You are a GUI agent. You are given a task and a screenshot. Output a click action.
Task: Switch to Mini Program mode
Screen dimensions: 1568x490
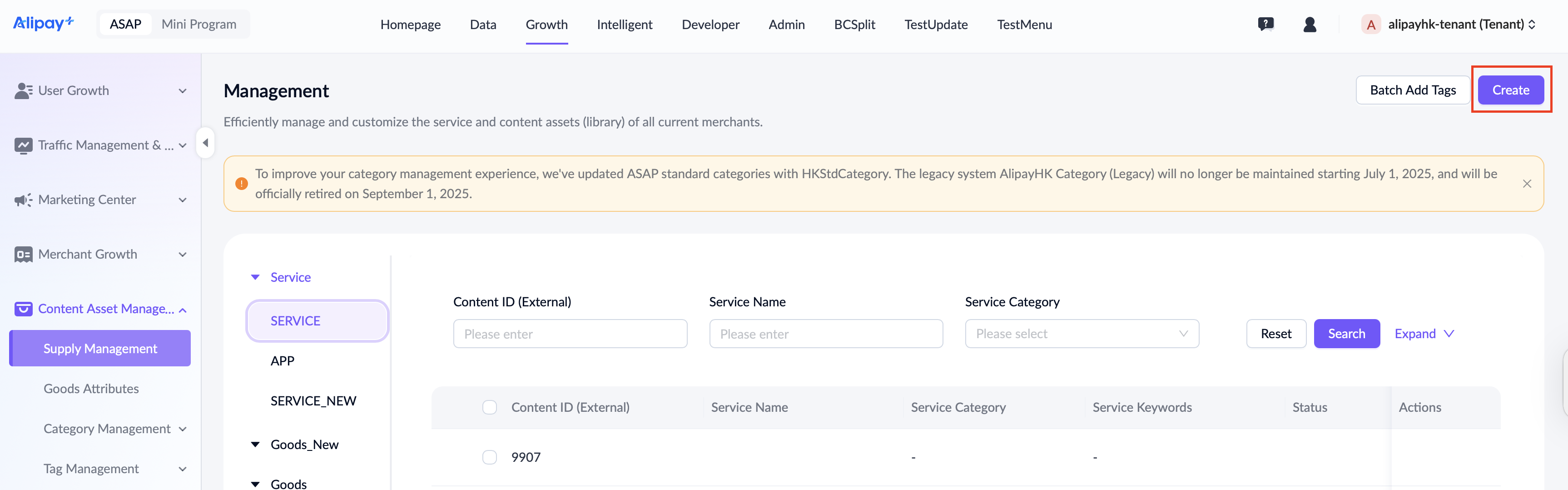[198, 25]
